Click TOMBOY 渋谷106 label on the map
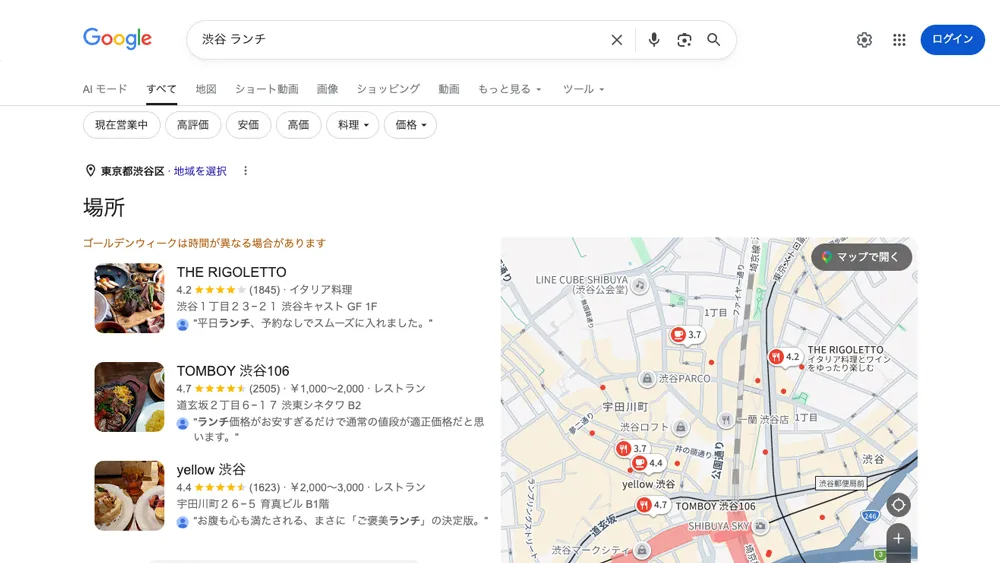Viewport: 1000px width, 563px height. pos(715,506)
